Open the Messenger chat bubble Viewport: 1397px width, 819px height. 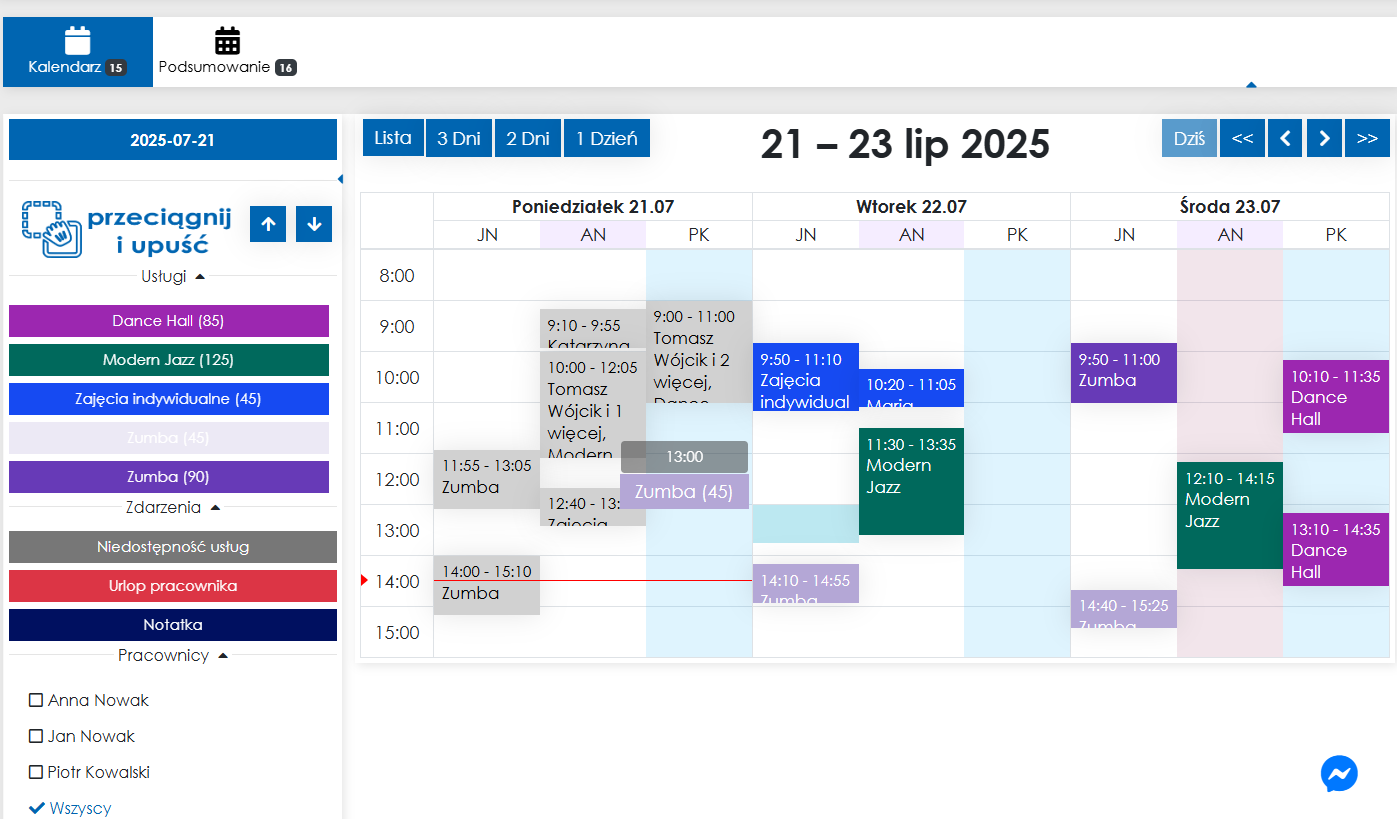pyautogui.click(x=1339, y=773)
